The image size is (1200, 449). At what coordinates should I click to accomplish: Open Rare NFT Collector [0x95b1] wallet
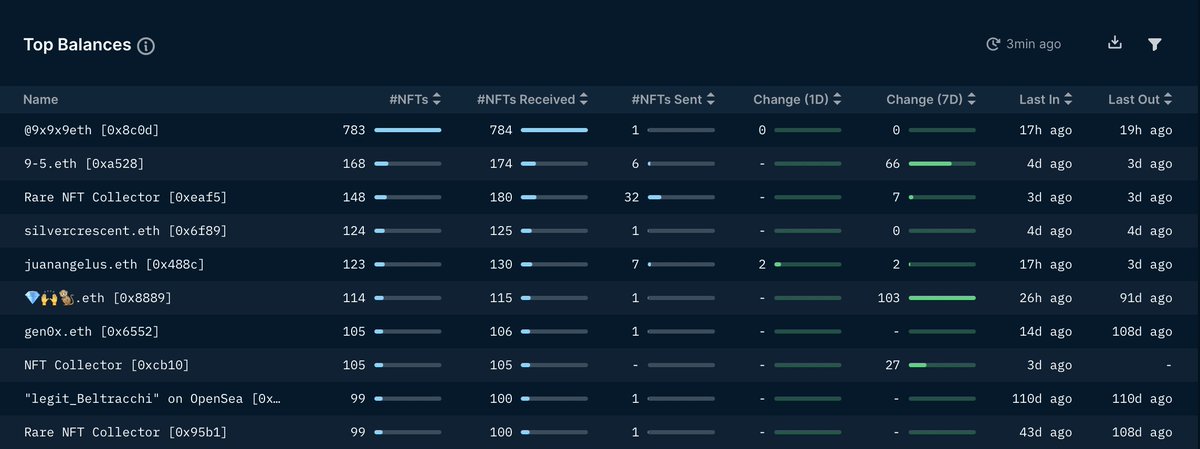pyautogui.click(x=125, y=433)
